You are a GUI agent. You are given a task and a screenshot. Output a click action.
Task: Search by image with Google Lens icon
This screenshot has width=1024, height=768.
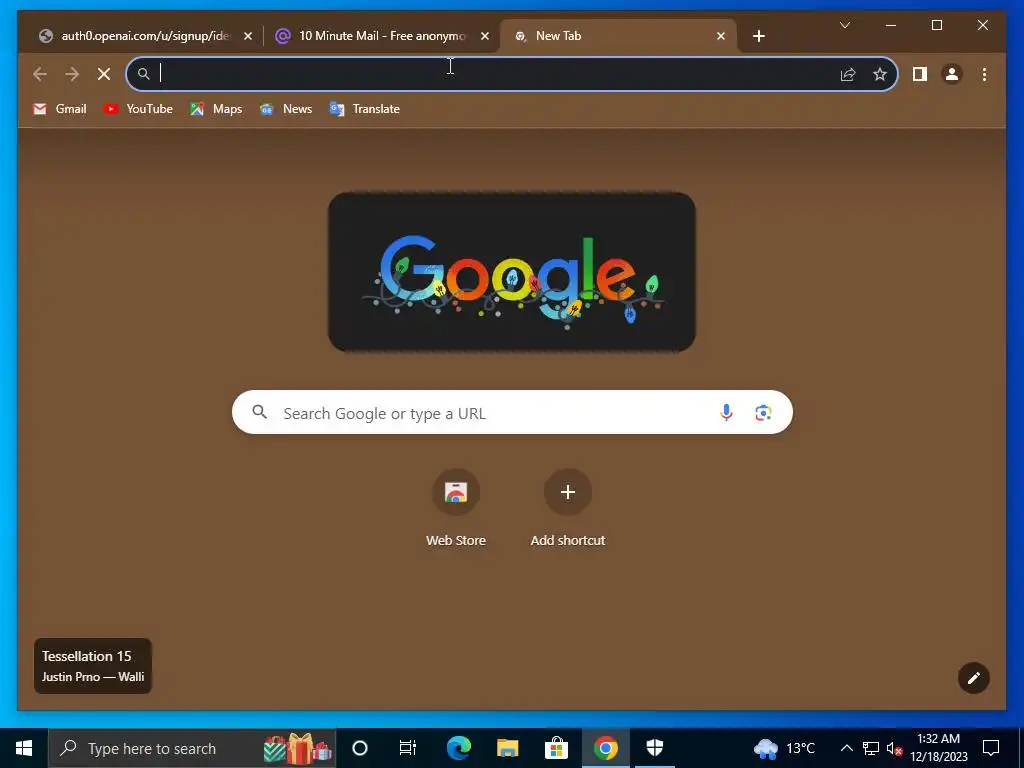tap(763, 413)
